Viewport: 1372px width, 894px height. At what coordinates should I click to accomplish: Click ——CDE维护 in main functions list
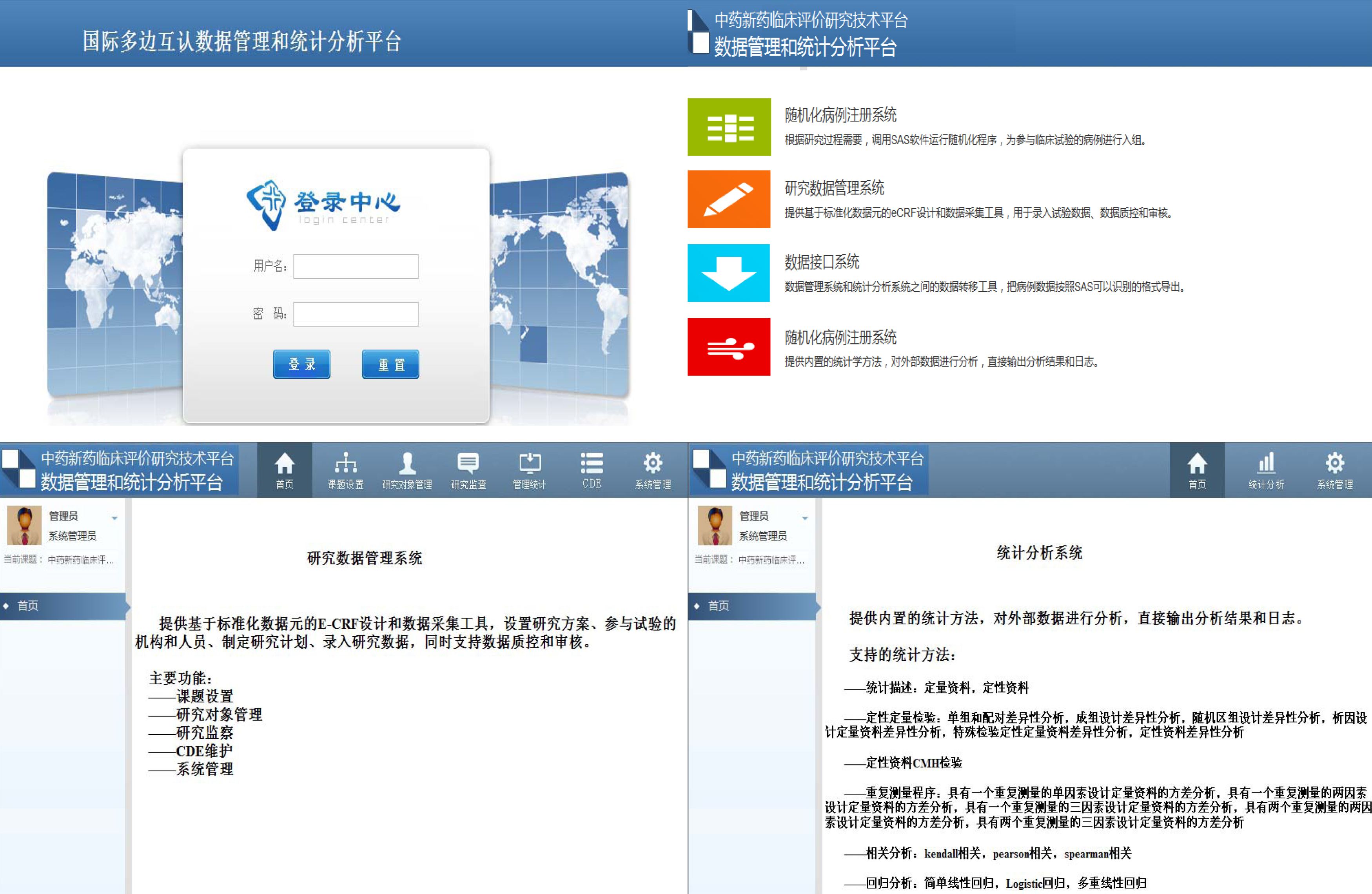pyautogui.click(x=190, y=751)
